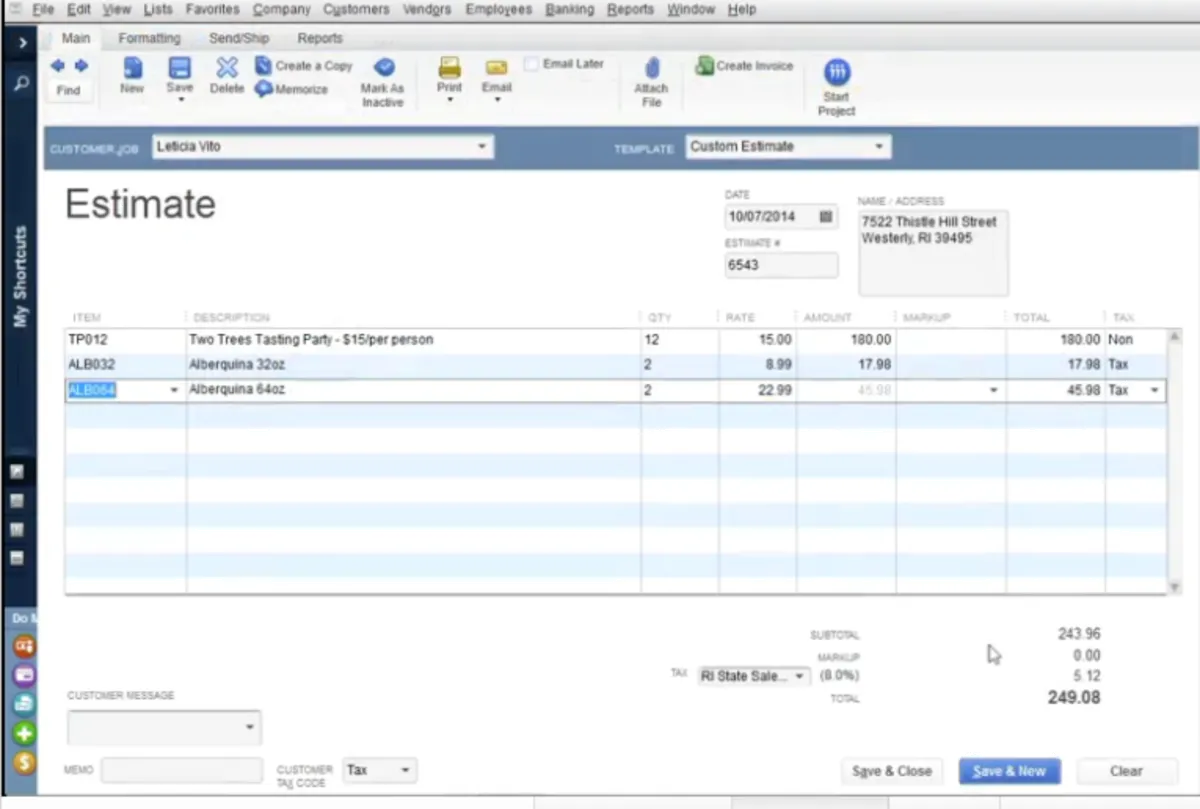This screenshot has width=1200, height=809.
Task: Click the Create Invoice icon
Action: tap(704, 66)
